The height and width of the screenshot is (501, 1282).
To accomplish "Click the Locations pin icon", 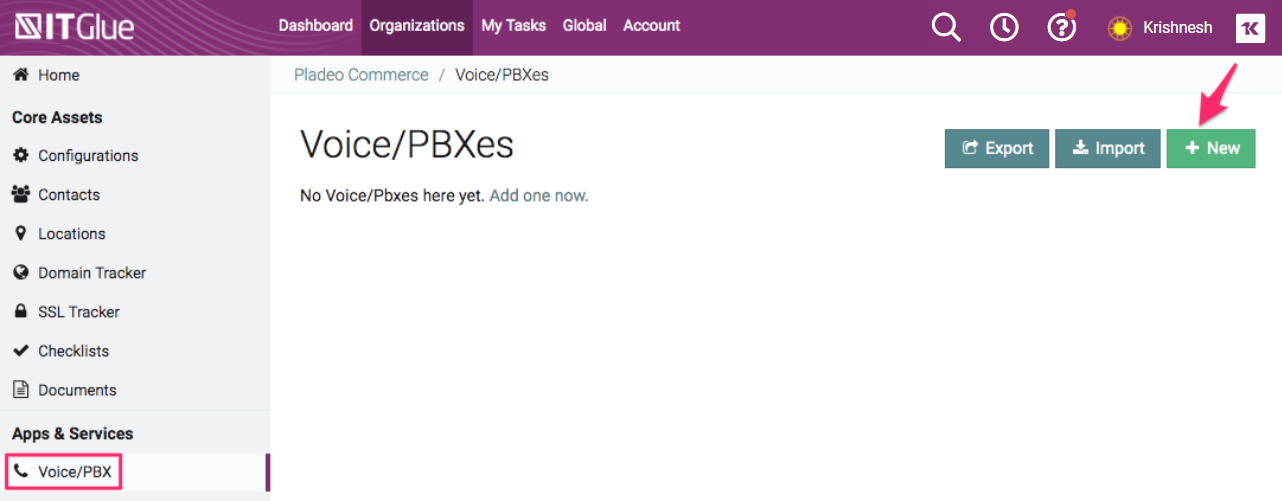I will (x=20, y=233).
